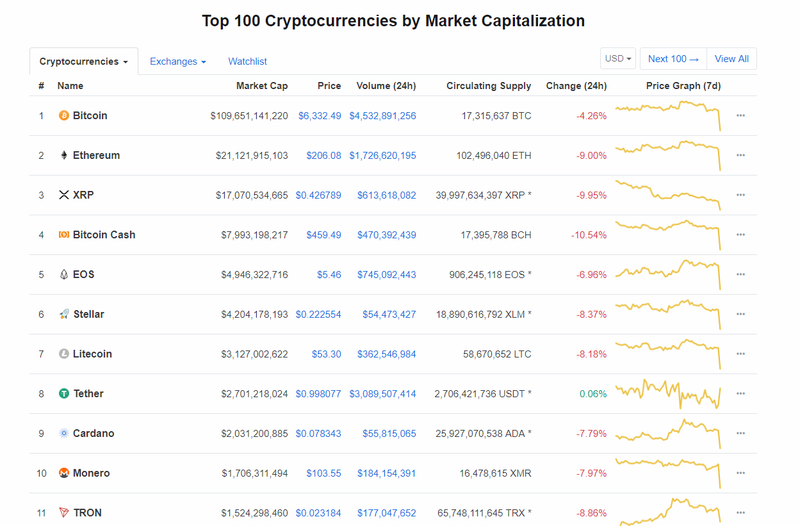Sort by Volume (24h) column header

(x=386, y=86)
